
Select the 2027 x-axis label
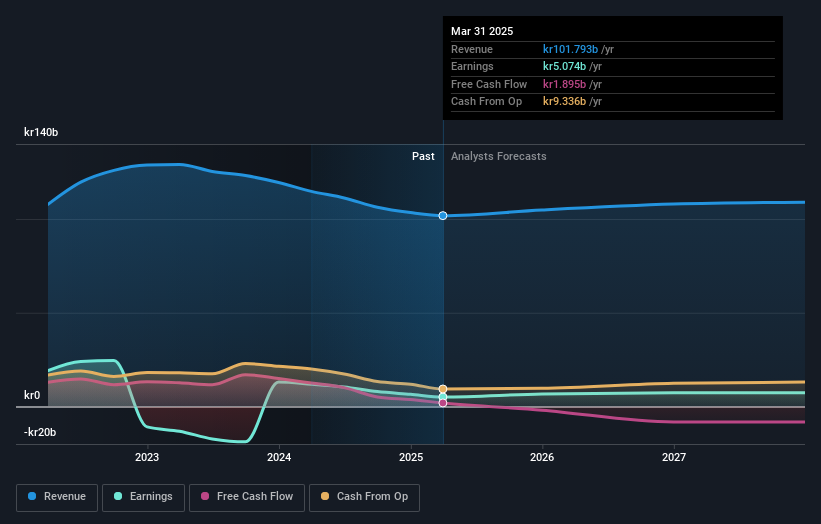pyautogui.click(x=674, y=457)
